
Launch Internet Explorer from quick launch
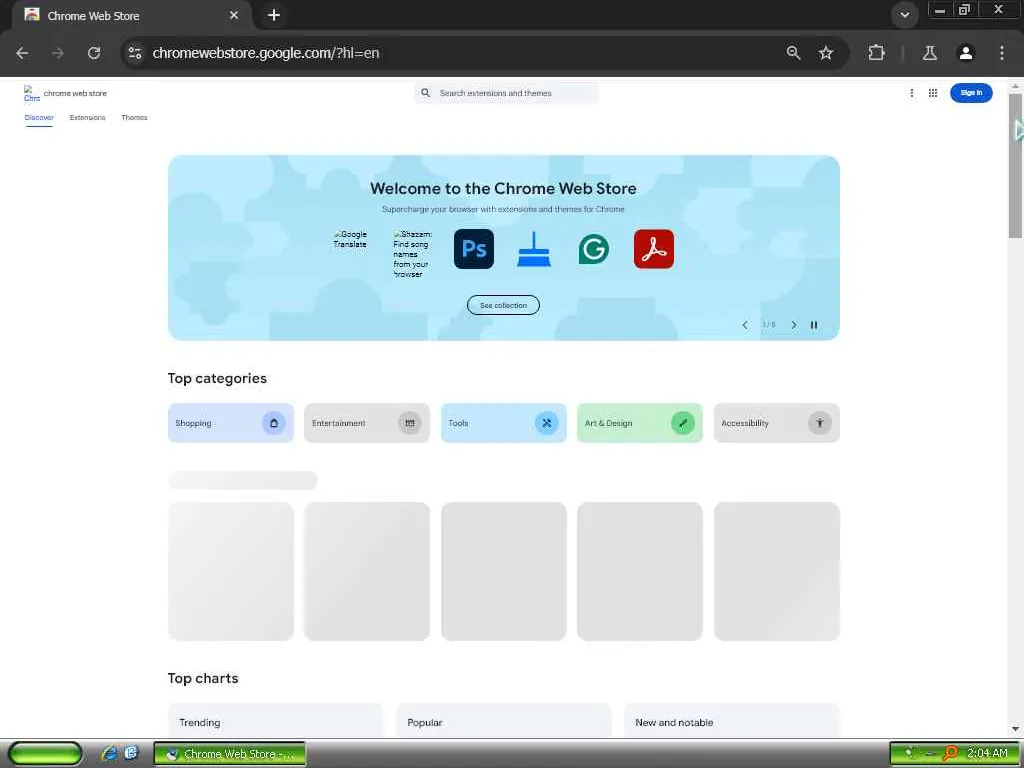click(x=109, y=754)
